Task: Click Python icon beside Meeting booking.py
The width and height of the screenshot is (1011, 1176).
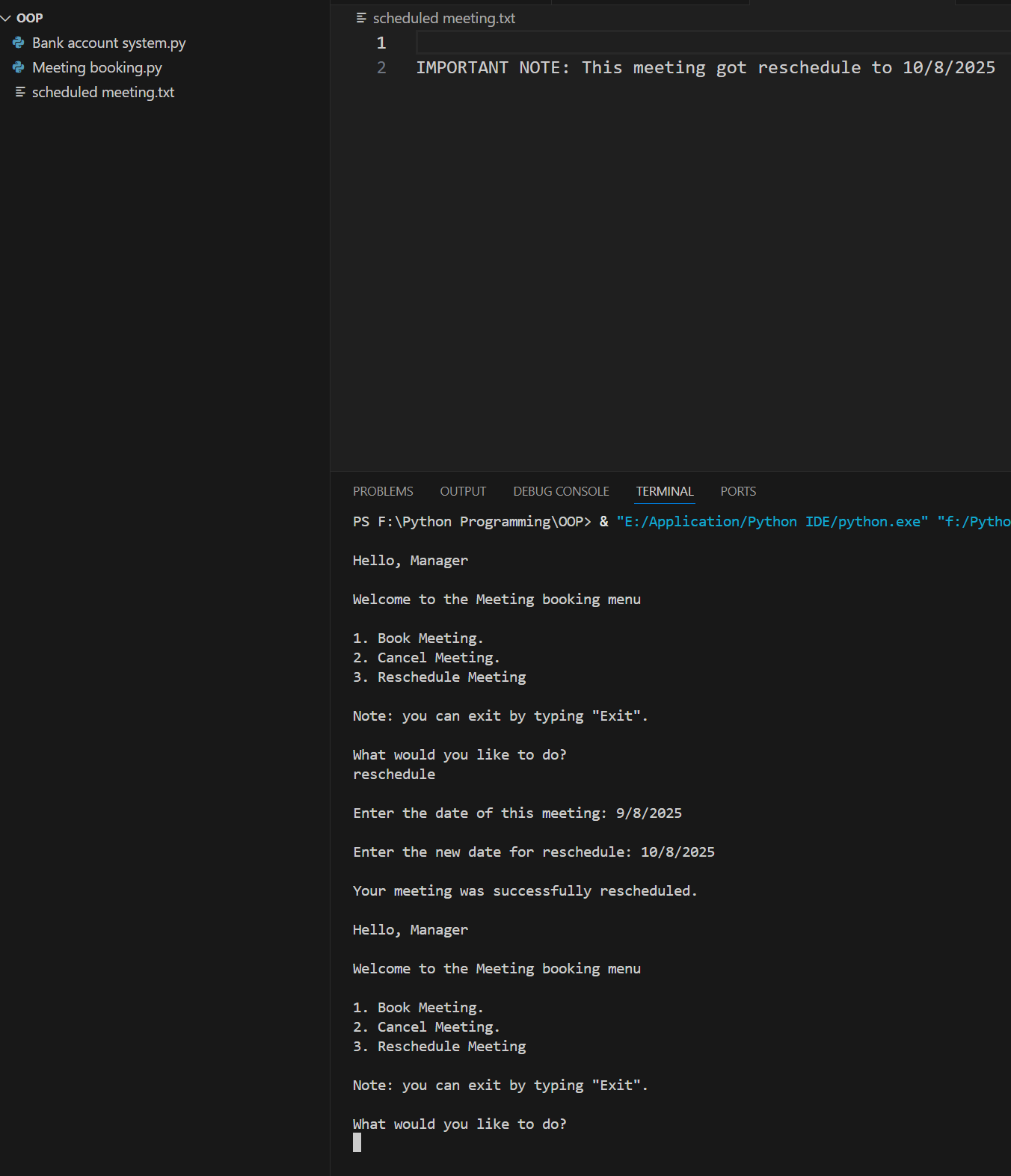Action: tap(19, 68)
